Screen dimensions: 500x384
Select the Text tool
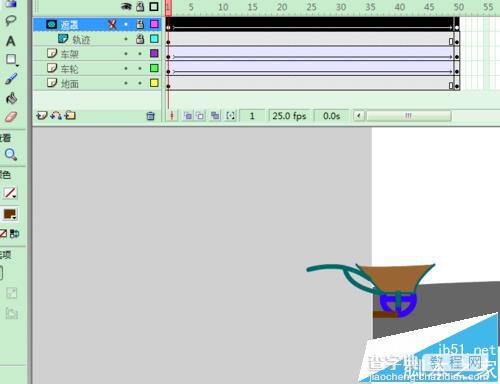click(x=10, y=41)
